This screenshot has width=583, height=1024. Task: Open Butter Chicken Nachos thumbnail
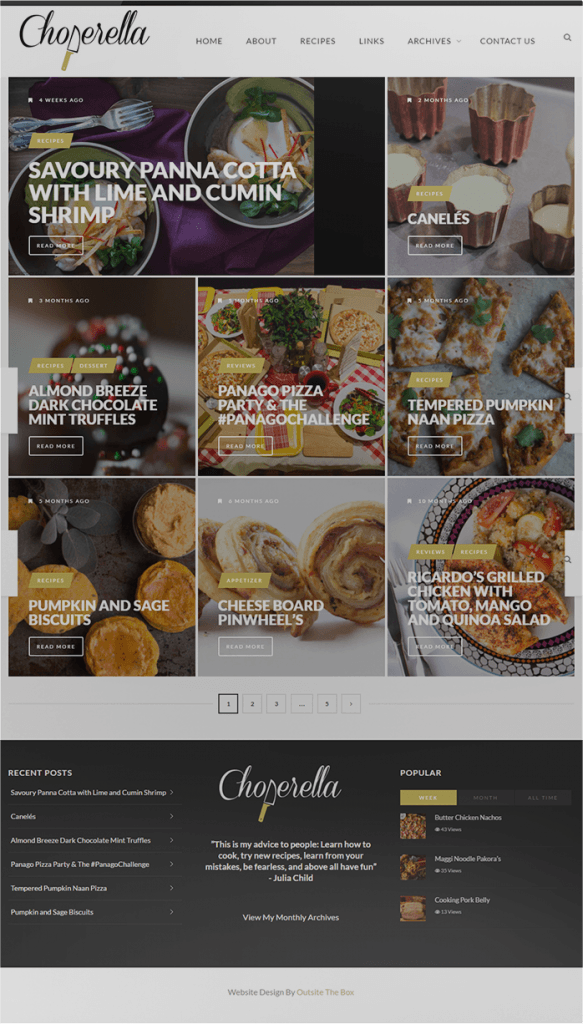413,826
